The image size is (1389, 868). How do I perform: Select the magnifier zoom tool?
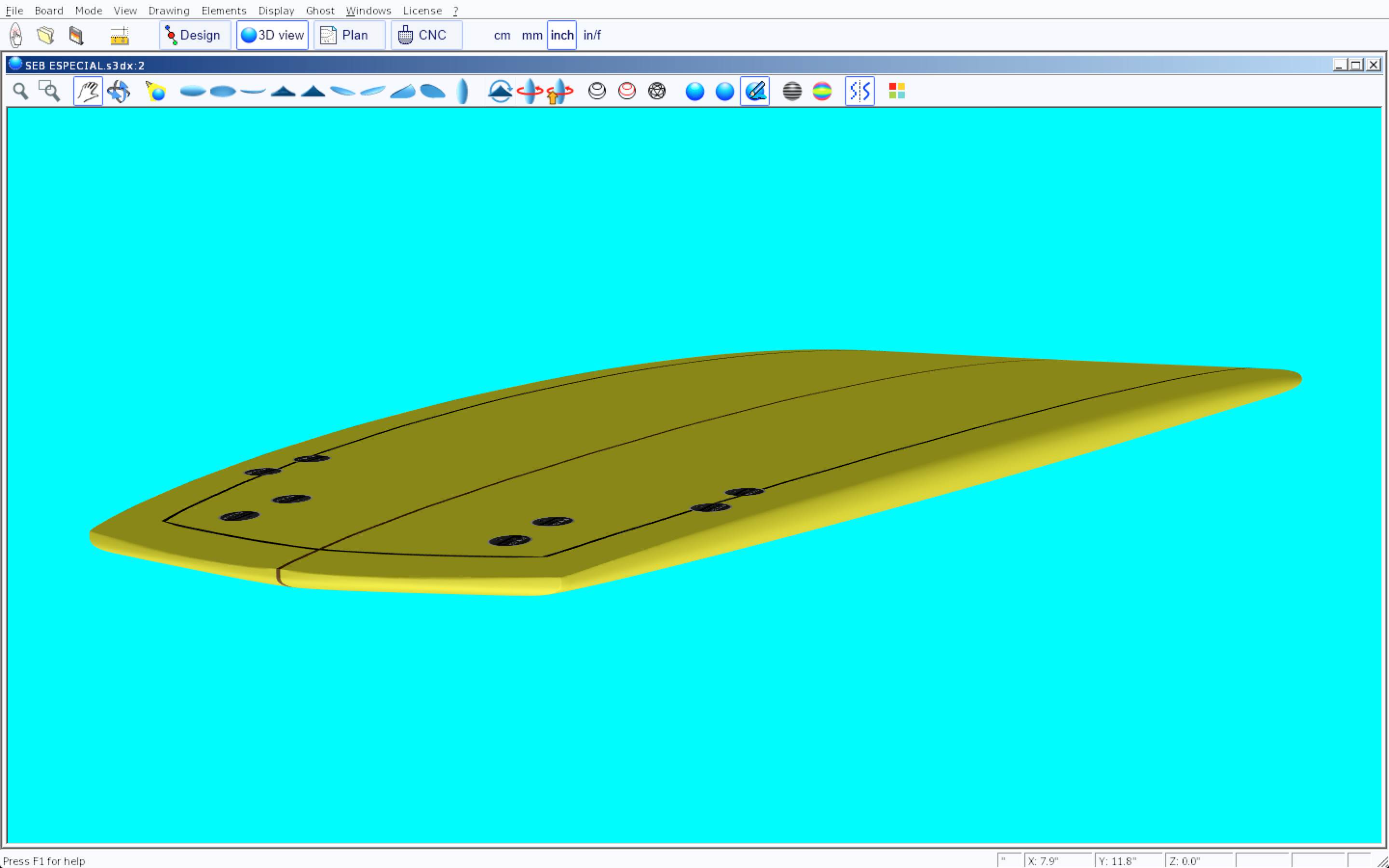point(21,91)
